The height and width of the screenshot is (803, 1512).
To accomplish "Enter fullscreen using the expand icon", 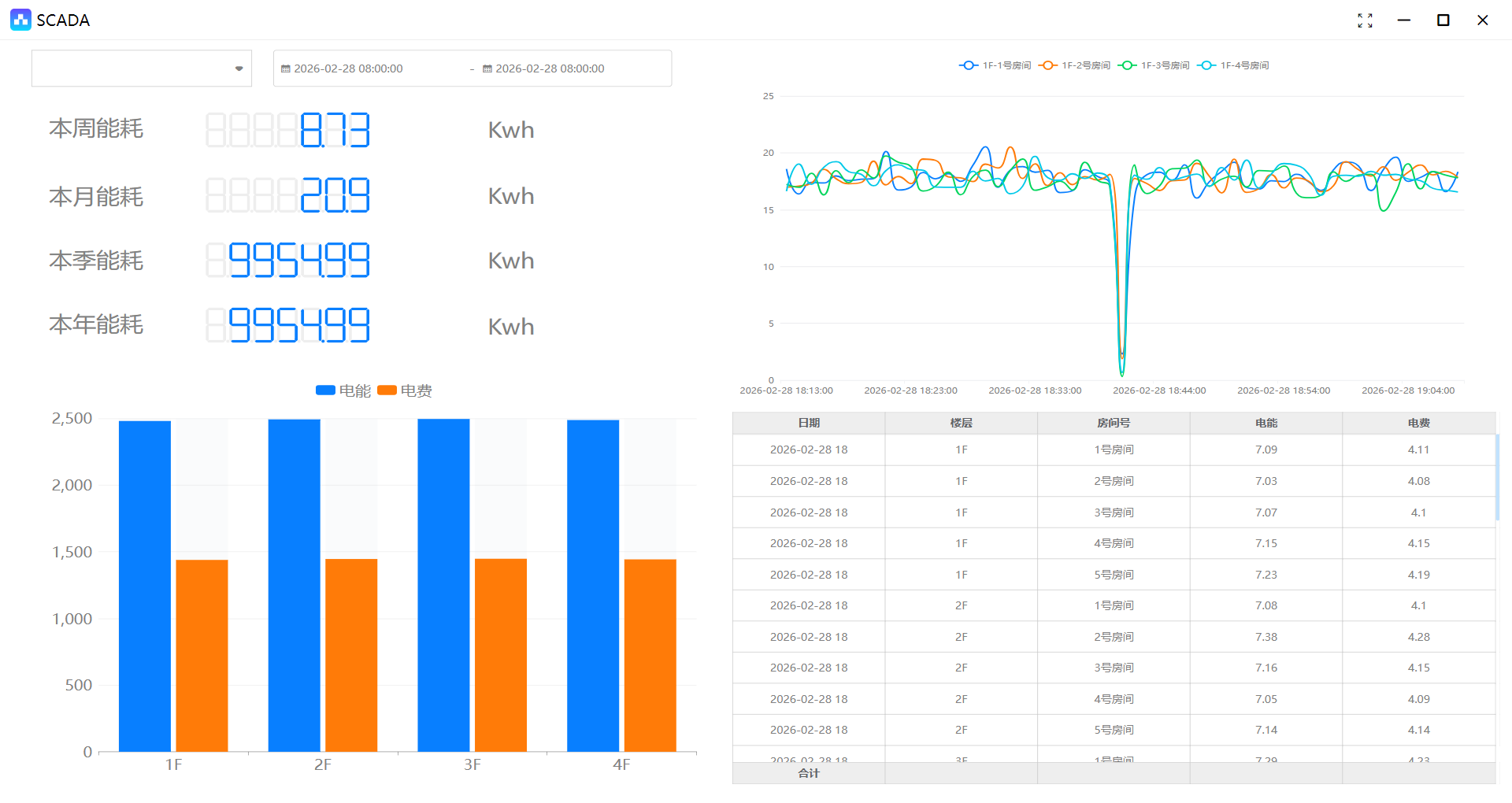I will tap(1365, 20).
